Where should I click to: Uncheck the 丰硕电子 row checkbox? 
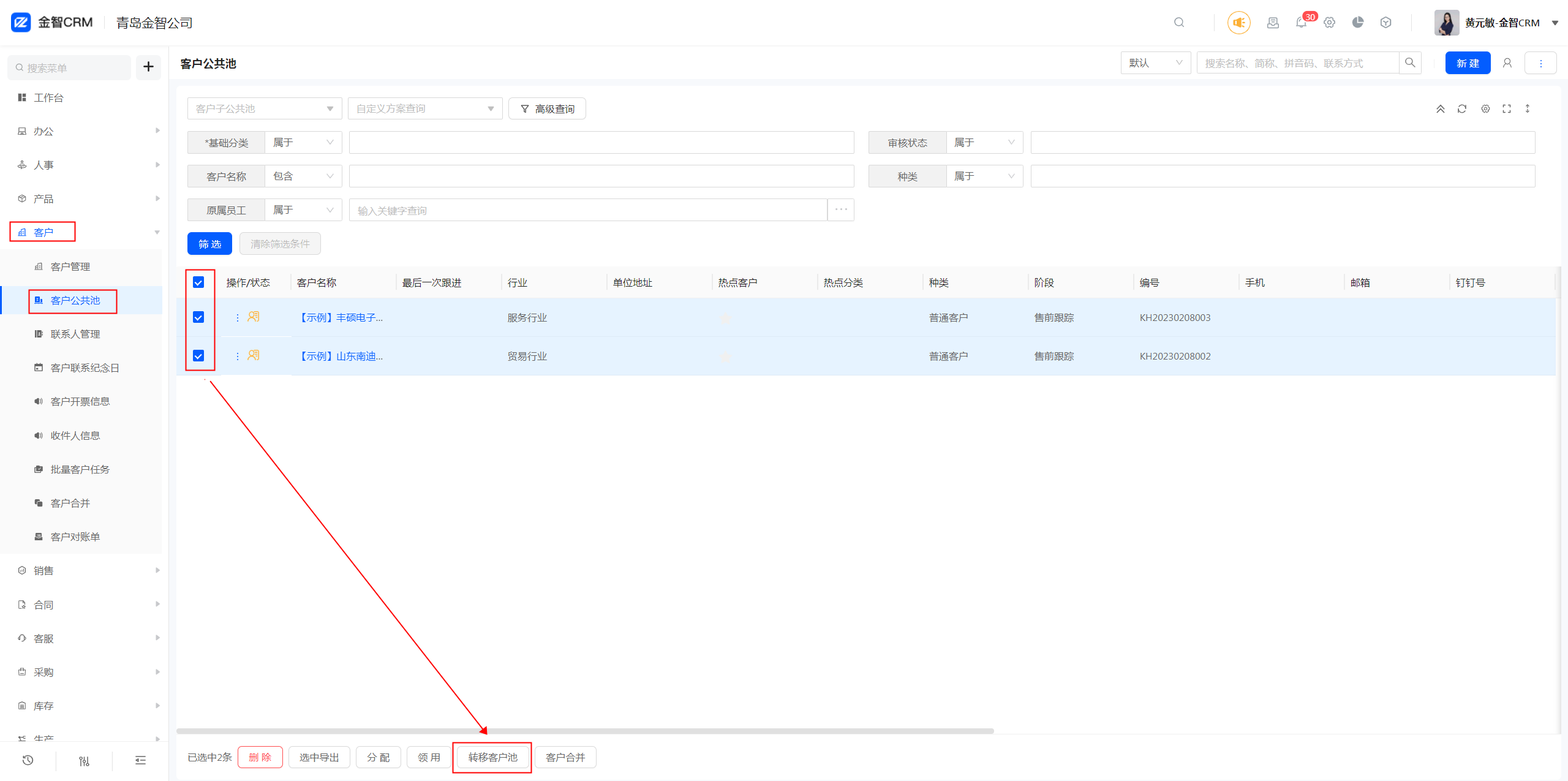coord(198,317)
